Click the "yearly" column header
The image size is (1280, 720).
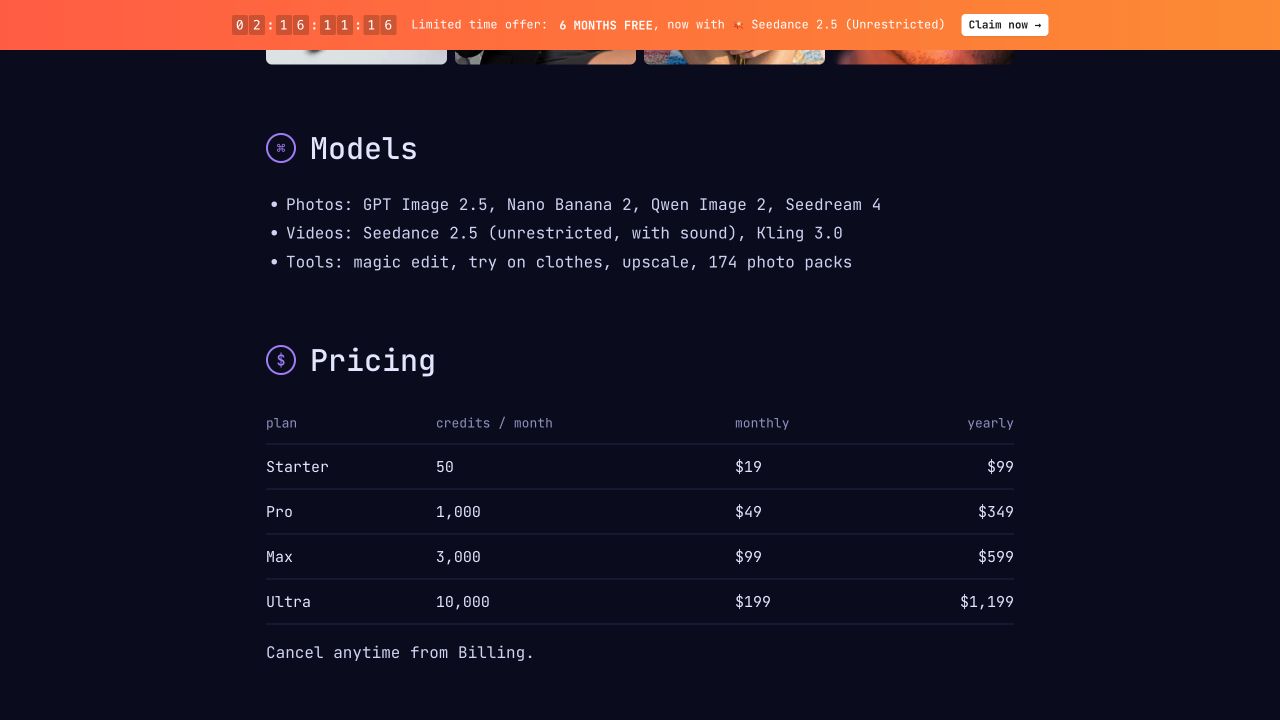tap(990, 423)
